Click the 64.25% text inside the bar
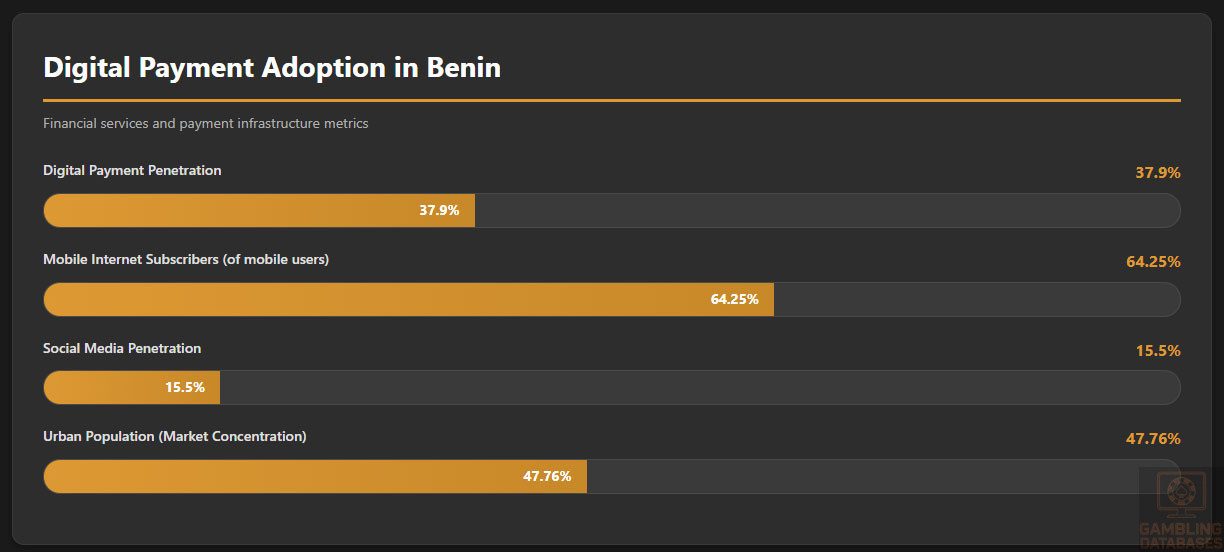Viewport: 1224px width, 552px height. [734, 300]
